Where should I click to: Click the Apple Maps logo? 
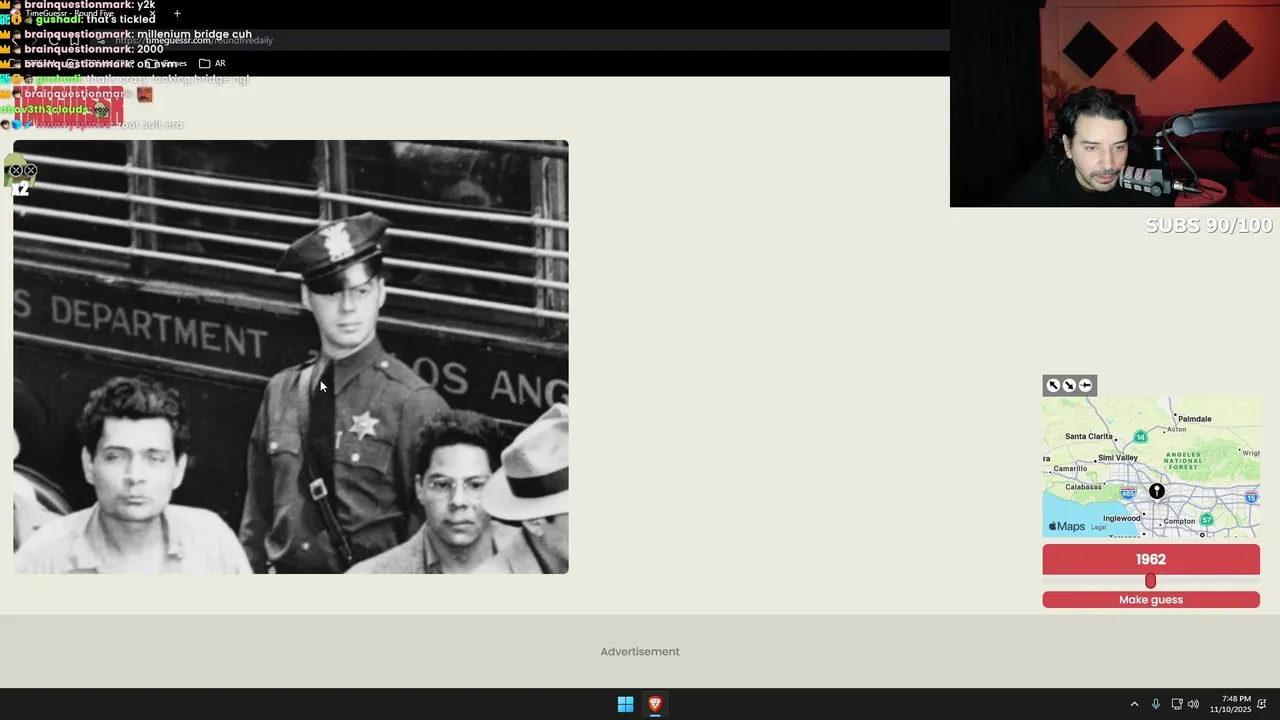[1066, 526]
